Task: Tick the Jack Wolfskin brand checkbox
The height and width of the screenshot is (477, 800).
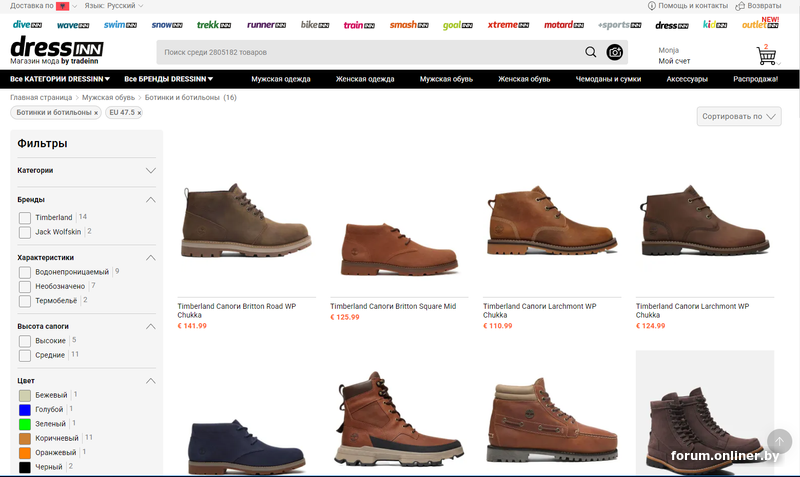Action: (24, 232)
